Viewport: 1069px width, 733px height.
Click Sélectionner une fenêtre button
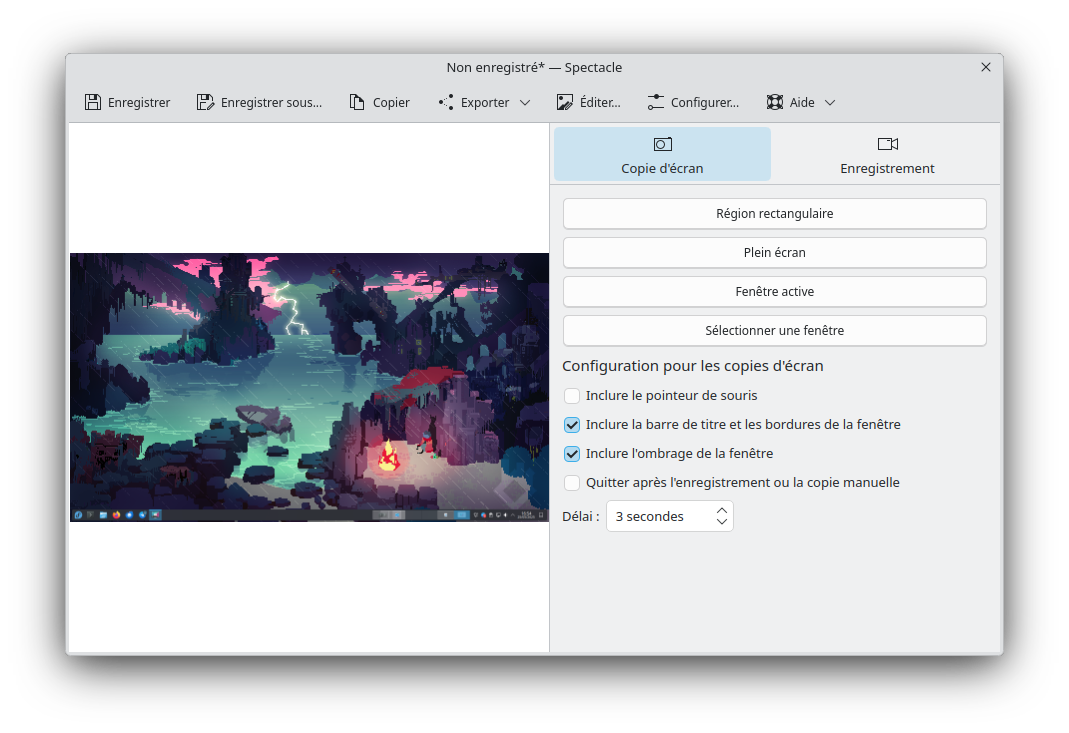click(x=774, y=330)
